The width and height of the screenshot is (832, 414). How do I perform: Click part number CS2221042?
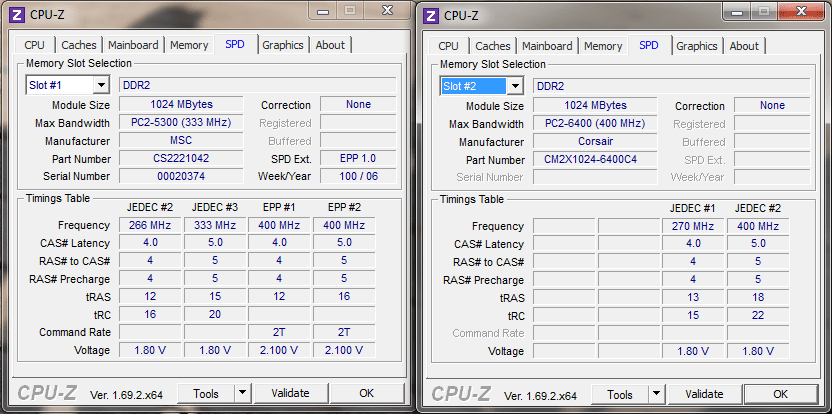[181, 158]
